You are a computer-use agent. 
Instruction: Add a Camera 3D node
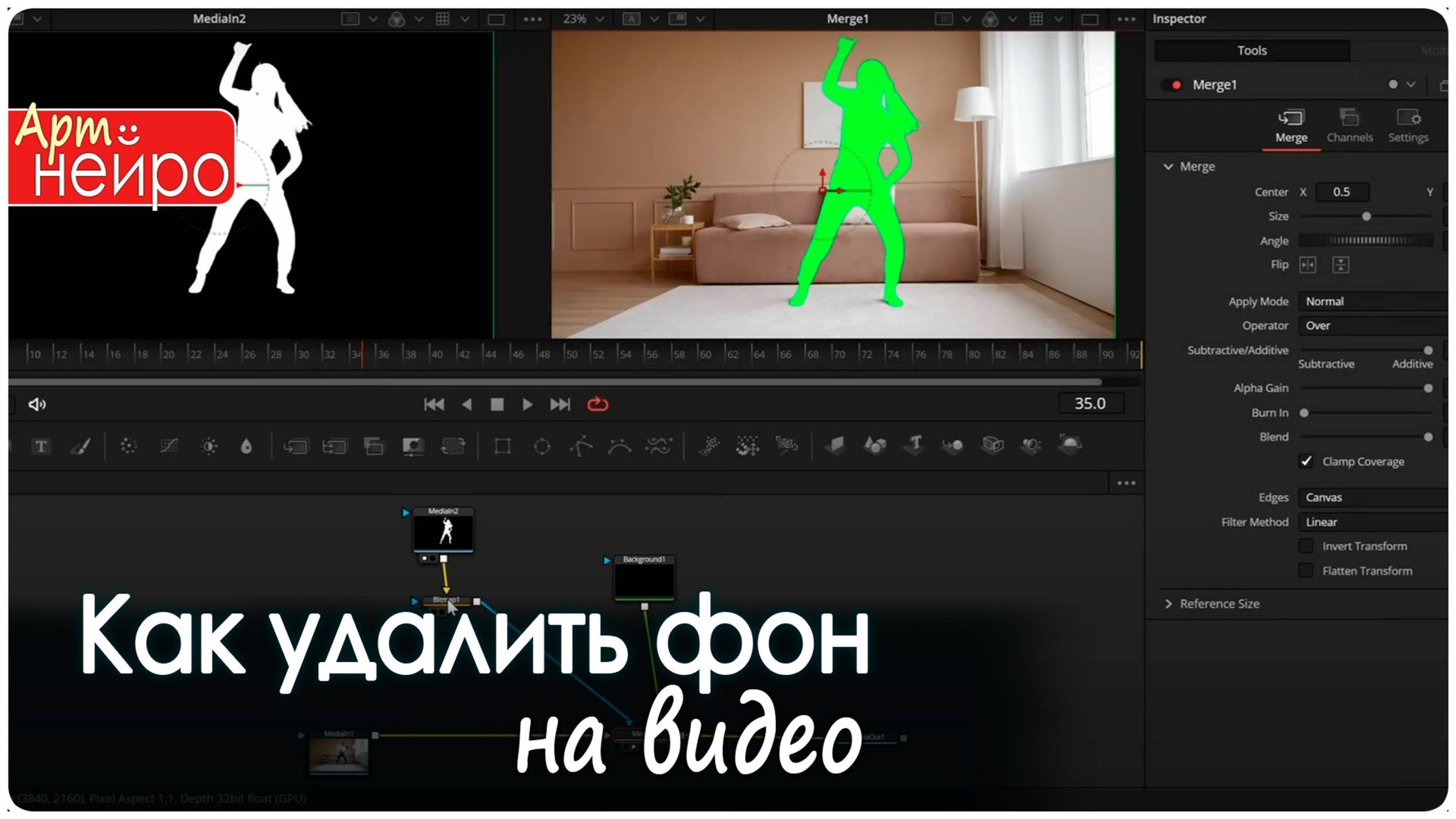pyautogui.click(x=993, y=447)
